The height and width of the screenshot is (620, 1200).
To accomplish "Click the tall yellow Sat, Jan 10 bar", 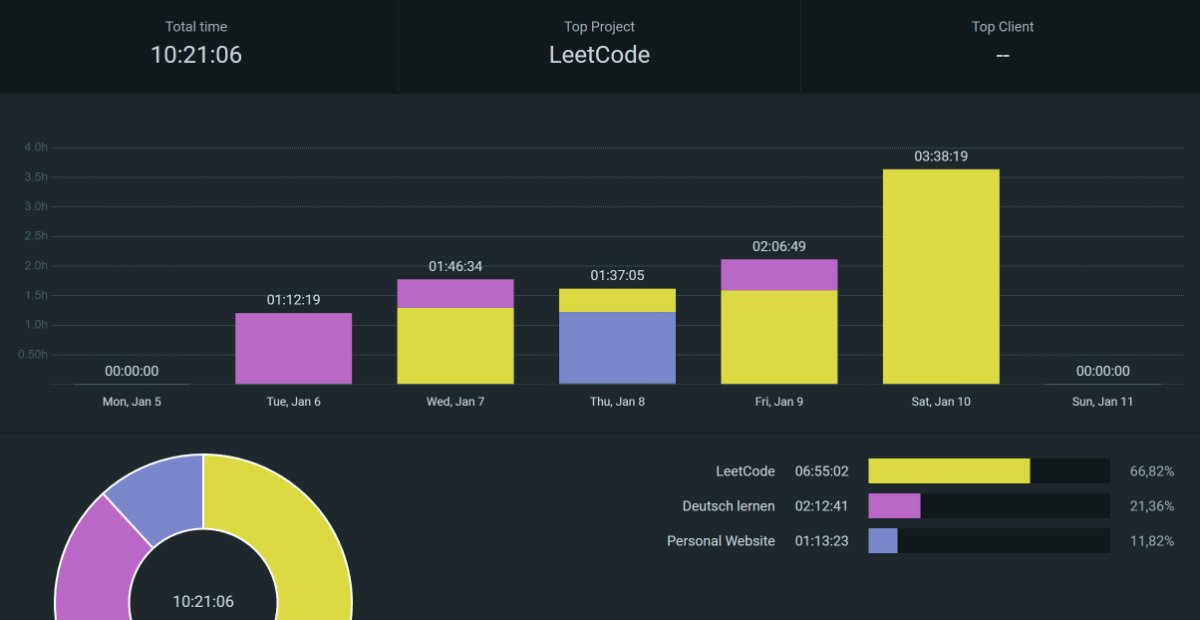I will [941, 276].
